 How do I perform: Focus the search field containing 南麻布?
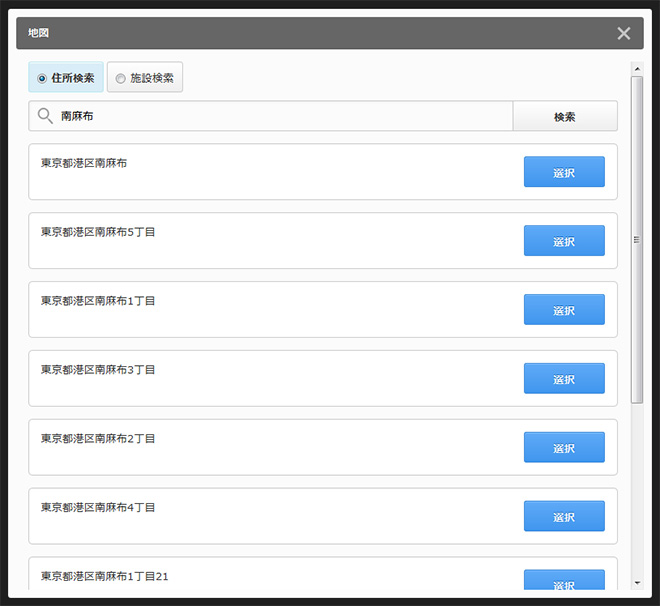coord(280,116)
